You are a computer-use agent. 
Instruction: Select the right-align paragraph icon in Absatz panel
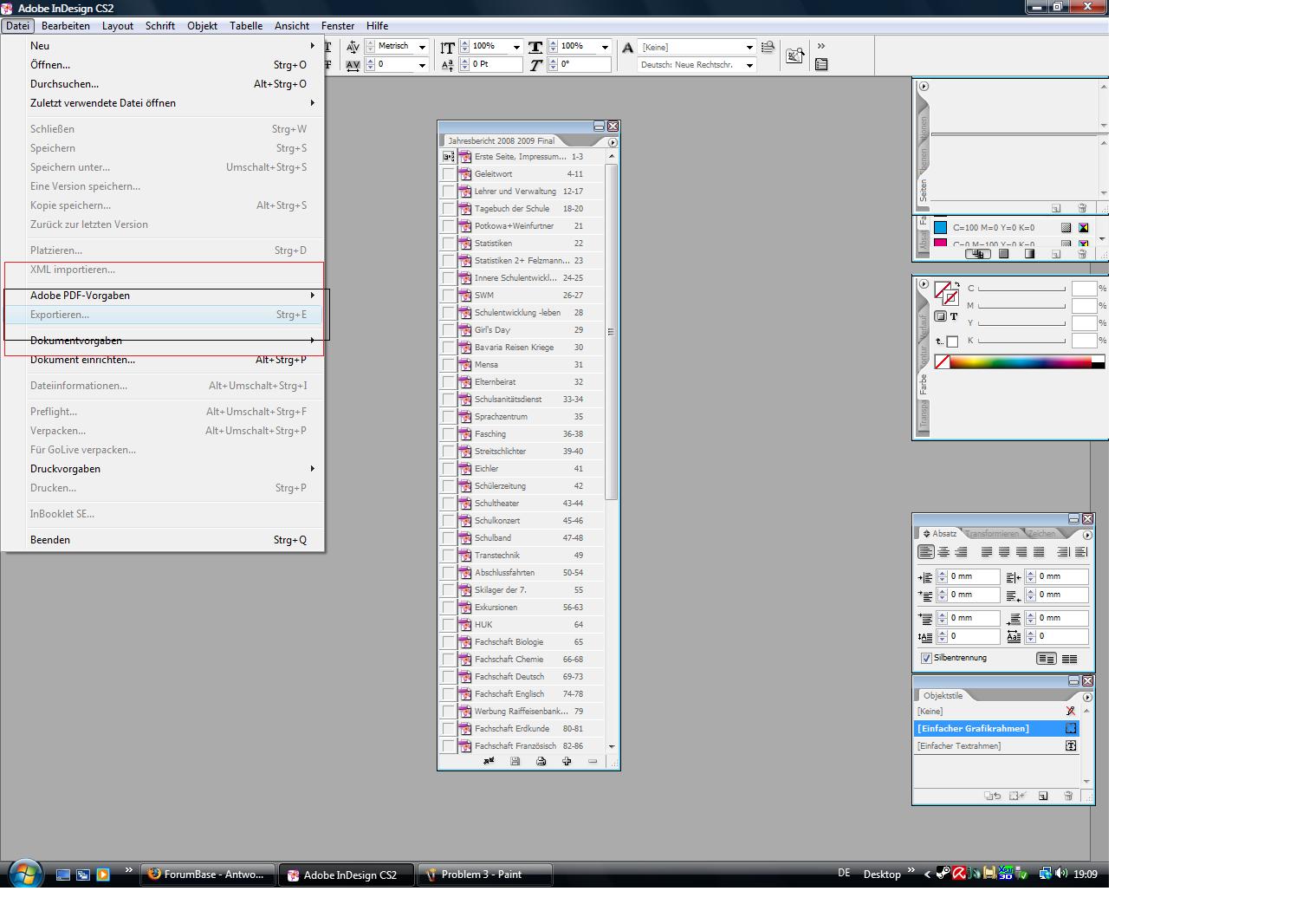click(x=961, y=551)
